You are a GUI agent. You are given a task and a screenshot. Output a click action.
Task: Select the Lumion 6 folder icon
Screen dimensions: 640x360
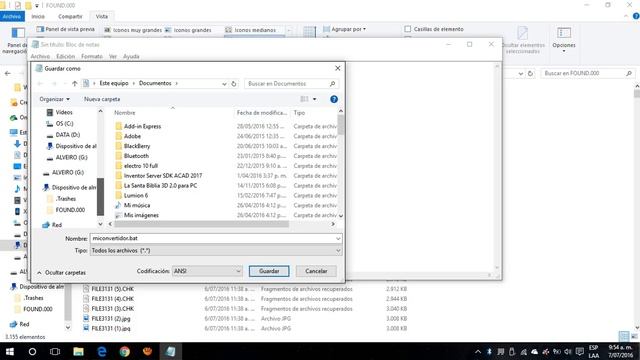(119, 196)
